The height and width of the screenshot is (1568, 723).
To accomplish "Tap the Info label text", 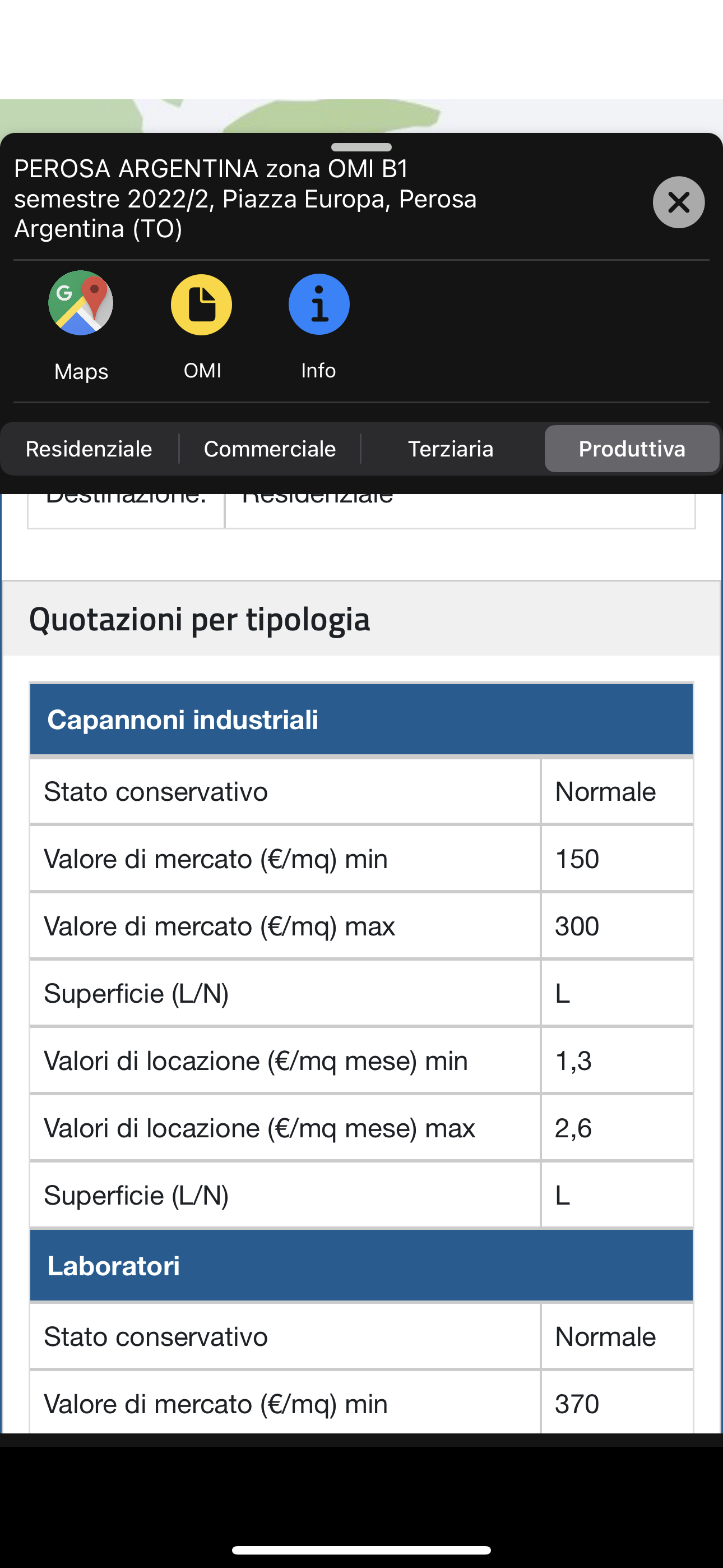I will coord(318,370).
